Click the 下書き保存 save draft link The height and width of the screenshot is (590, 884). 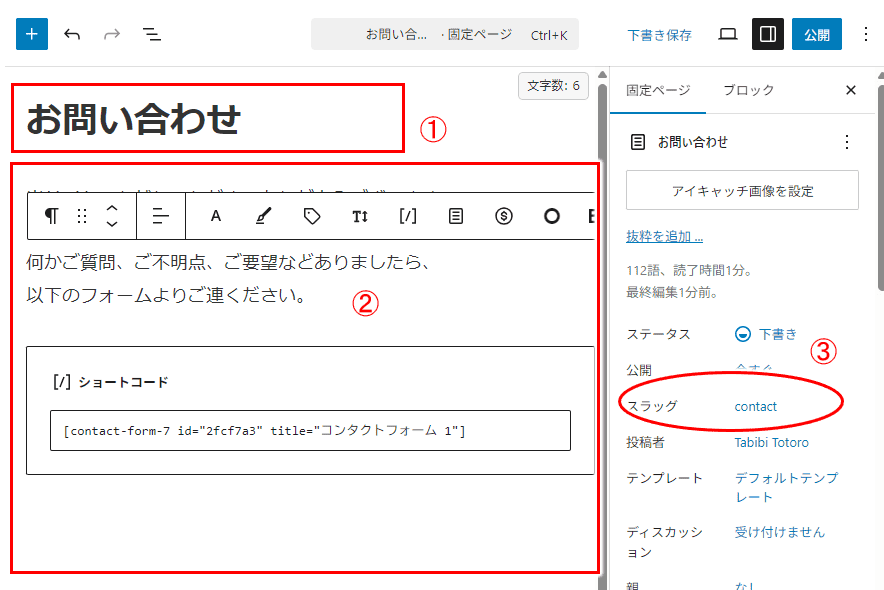(659, 35)
